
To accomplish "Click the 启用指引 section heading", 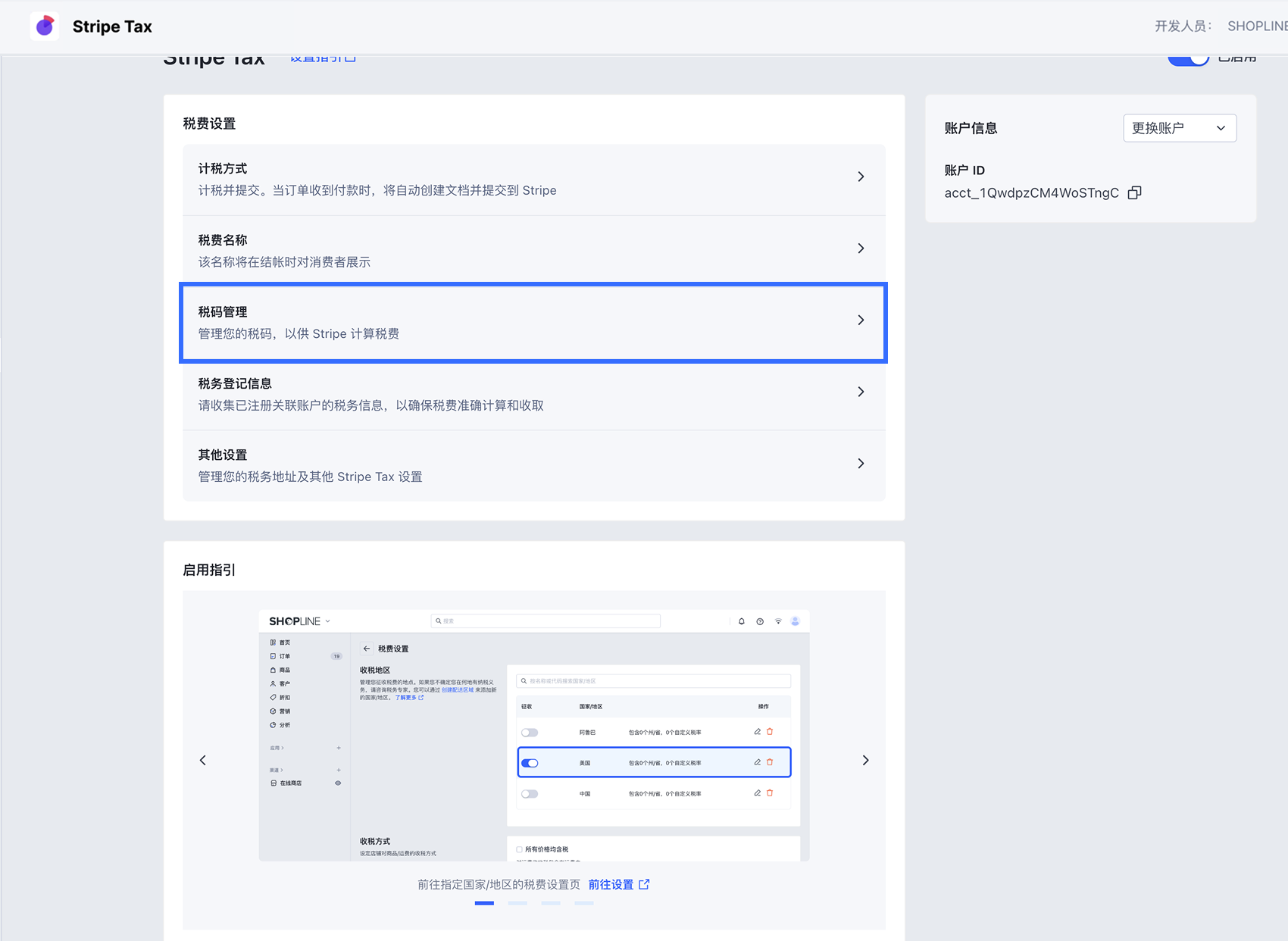I will pos(209,570).
